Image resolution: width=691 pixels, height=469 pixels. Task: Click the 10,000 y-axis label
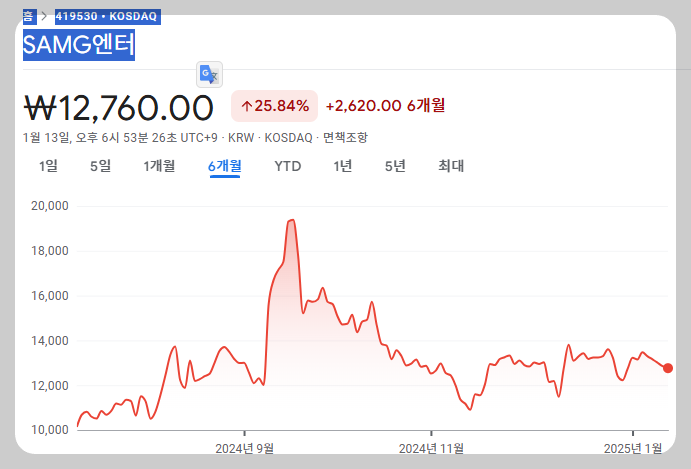click(x=50, y=430)
